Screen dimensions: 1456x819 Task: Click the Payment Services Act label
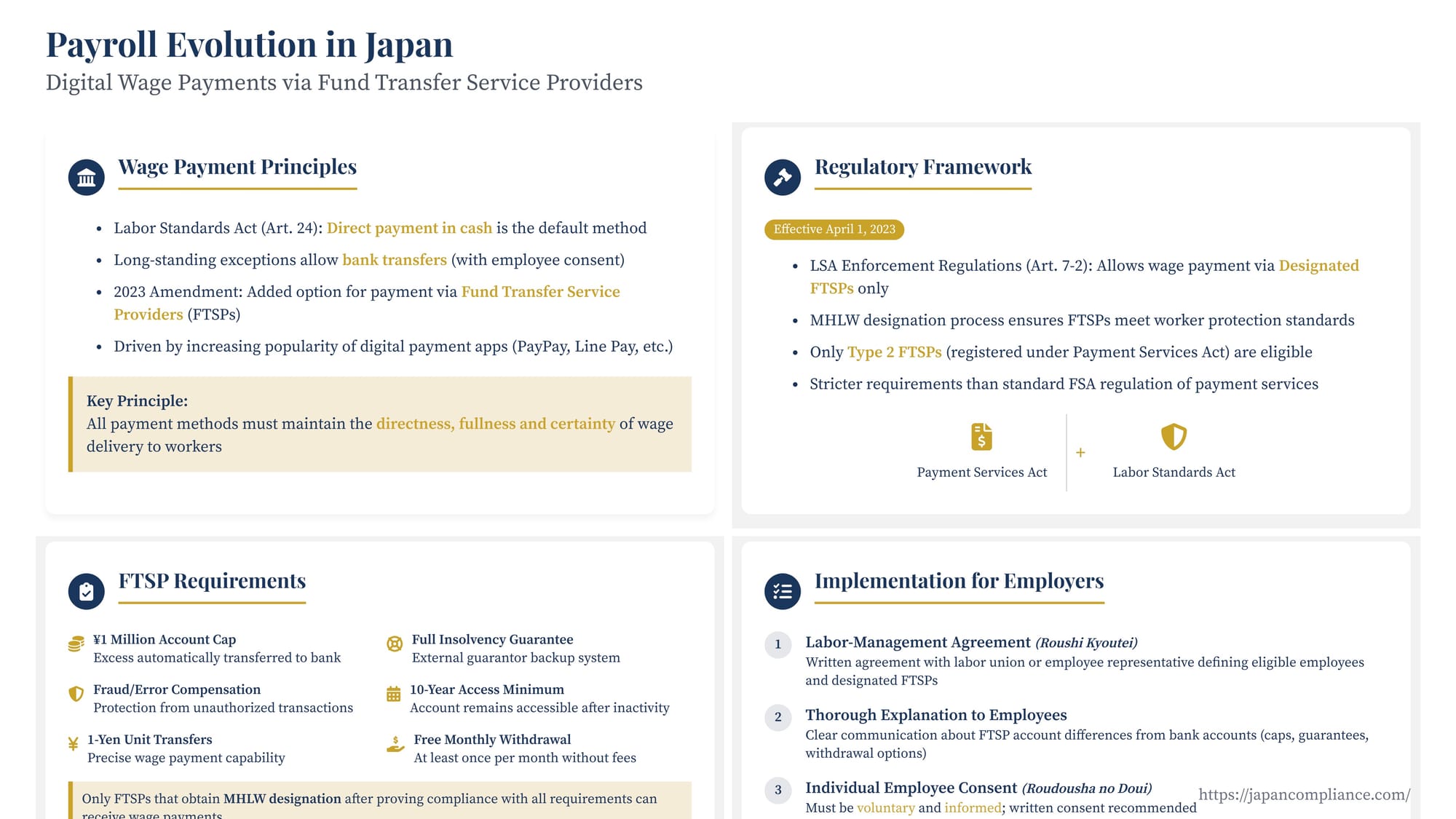[x=981, y=472]
